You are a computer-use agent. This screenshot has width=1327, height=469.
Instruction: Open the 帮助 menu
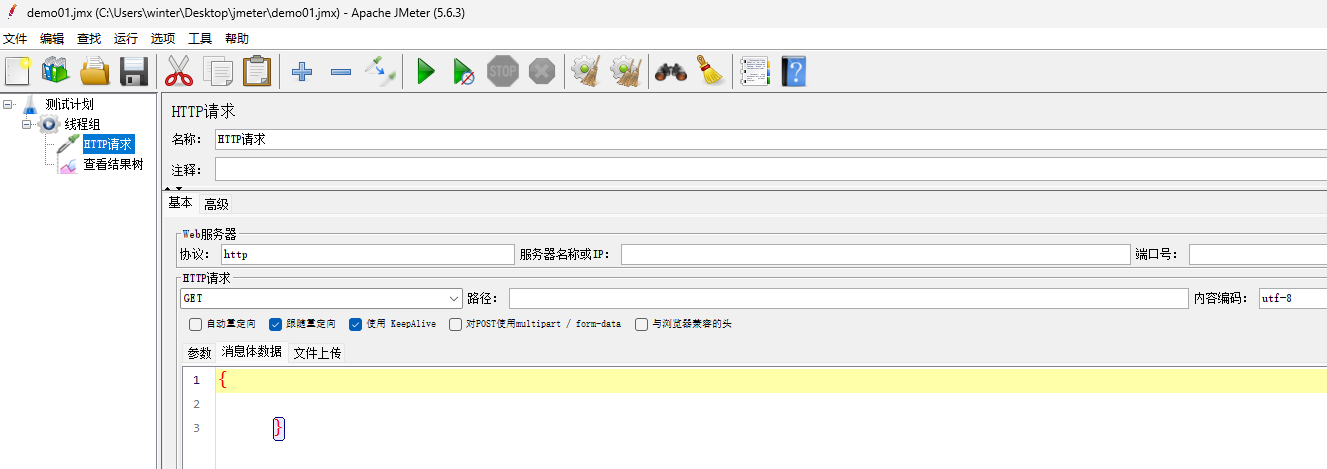point(237,38)
